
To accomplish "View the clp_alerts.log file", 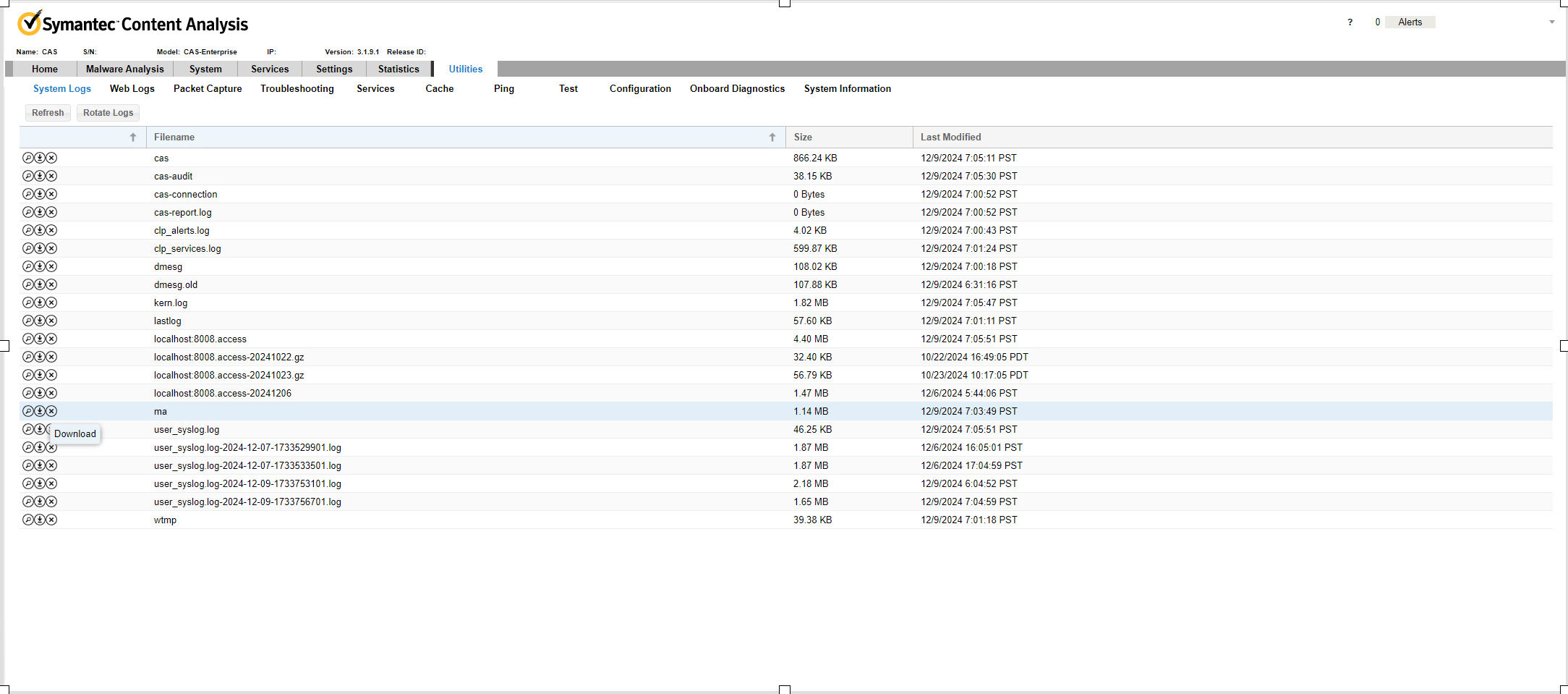I will pos(27,230).
